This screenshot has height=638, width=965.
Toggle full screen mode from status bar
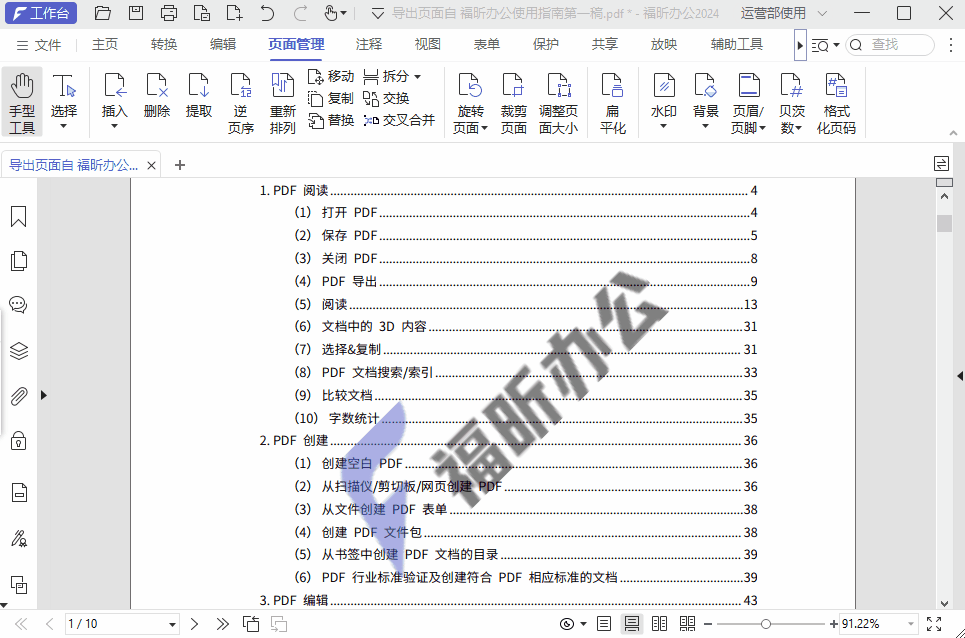coord(935,623)
